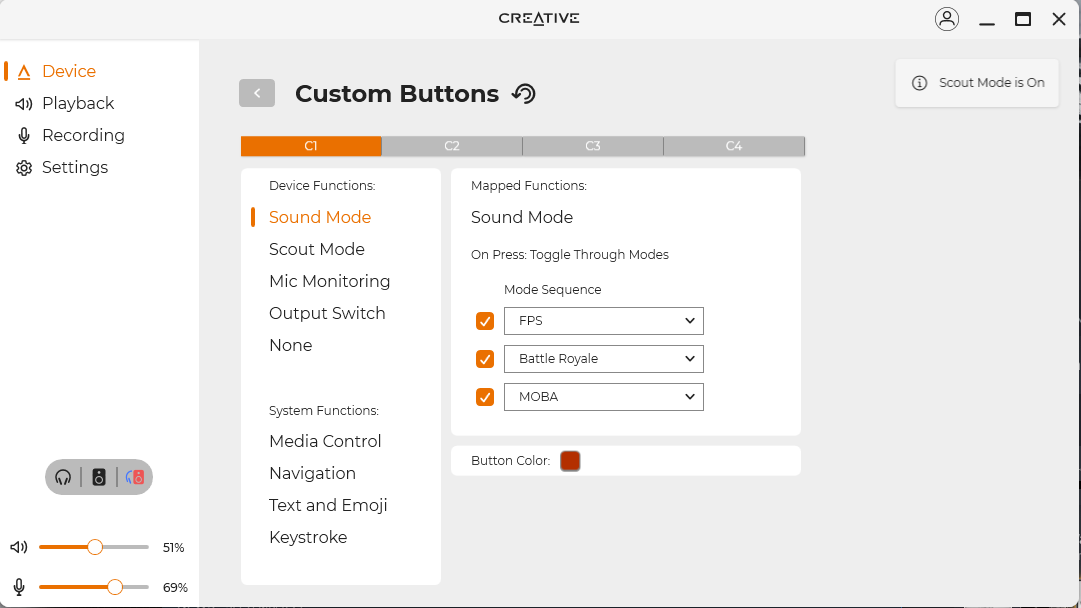1081x608 pixels.
Task: Mute via the volume speaker icon
Action: coord(19,547)
